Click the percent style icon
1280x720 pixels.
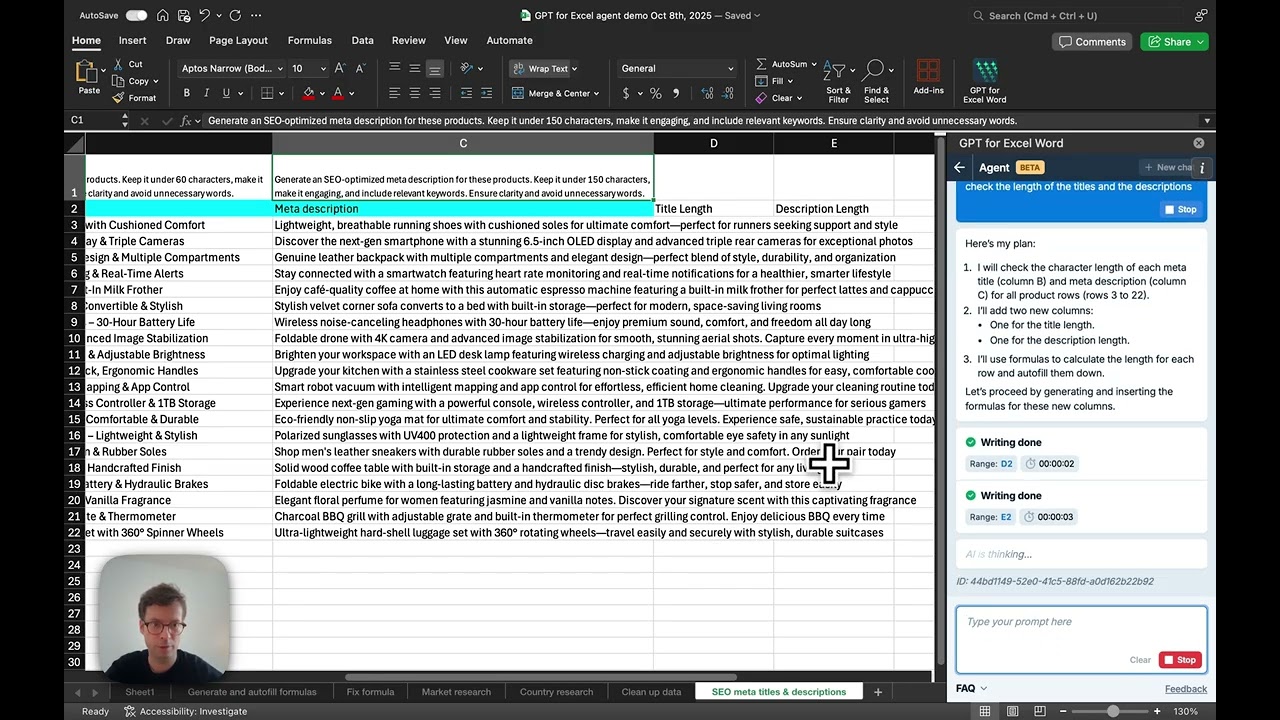[656, 93]
